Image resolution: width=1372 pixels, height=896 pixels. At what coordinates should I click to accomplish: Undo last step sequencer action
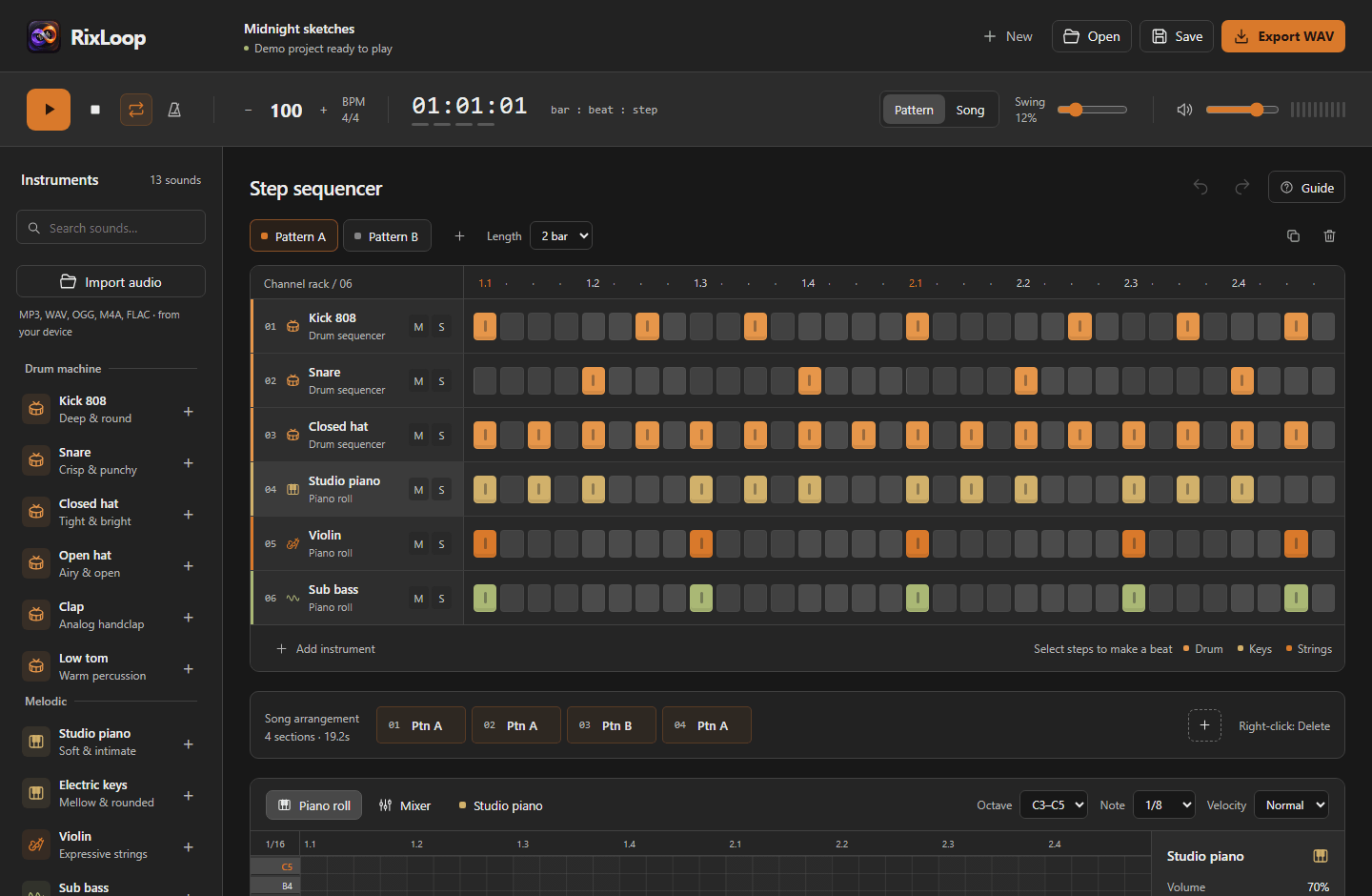tap(1200, 187)
